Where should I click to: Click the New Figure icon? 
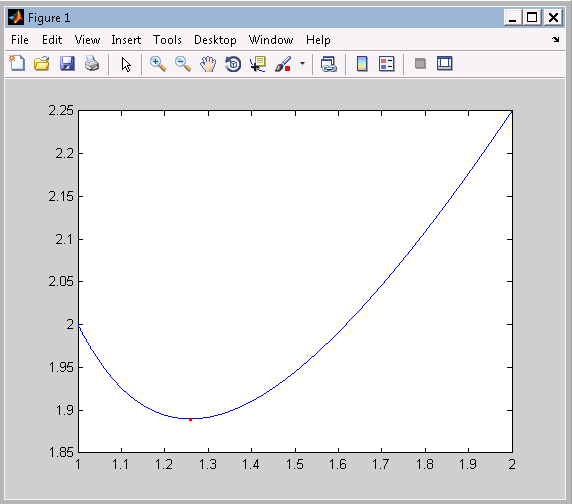[x=17, y=64]
